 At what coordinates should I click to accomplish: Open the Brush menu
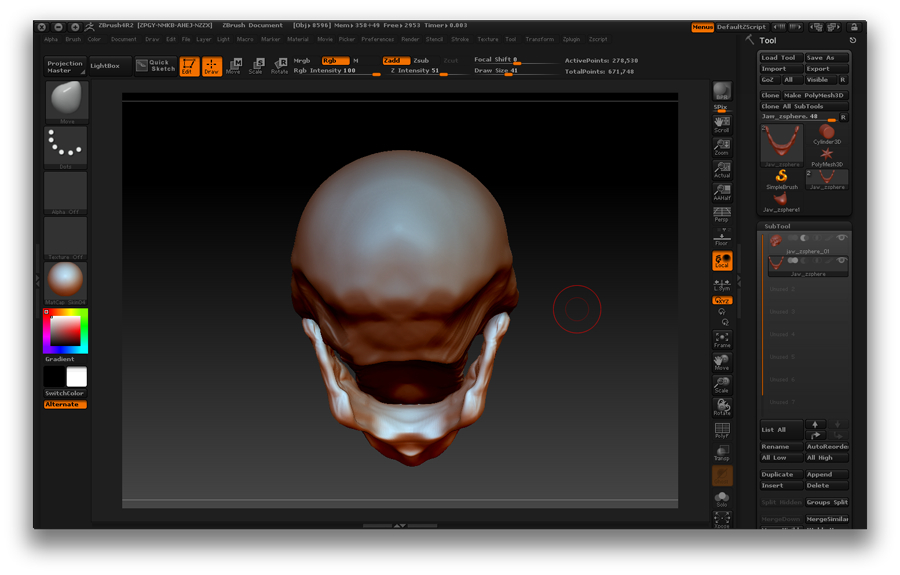pyautogui.click(x=73, y=39)
